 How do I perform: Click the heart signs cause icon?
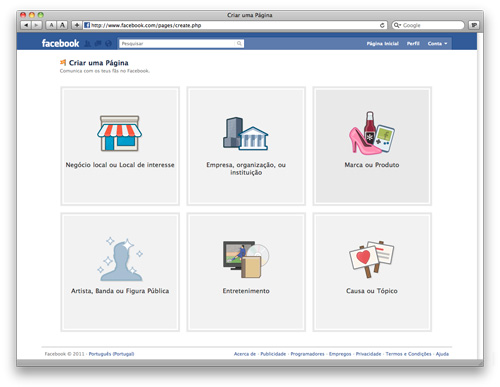pos(372,259)
